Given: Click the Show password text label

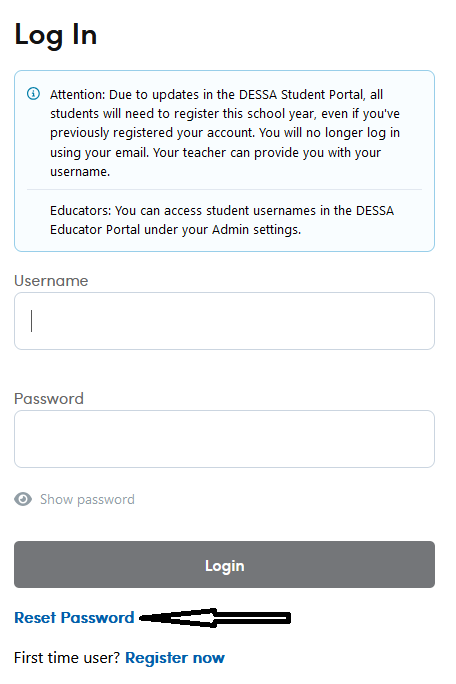Looking at the screenshot, I should tap(87, 499).
